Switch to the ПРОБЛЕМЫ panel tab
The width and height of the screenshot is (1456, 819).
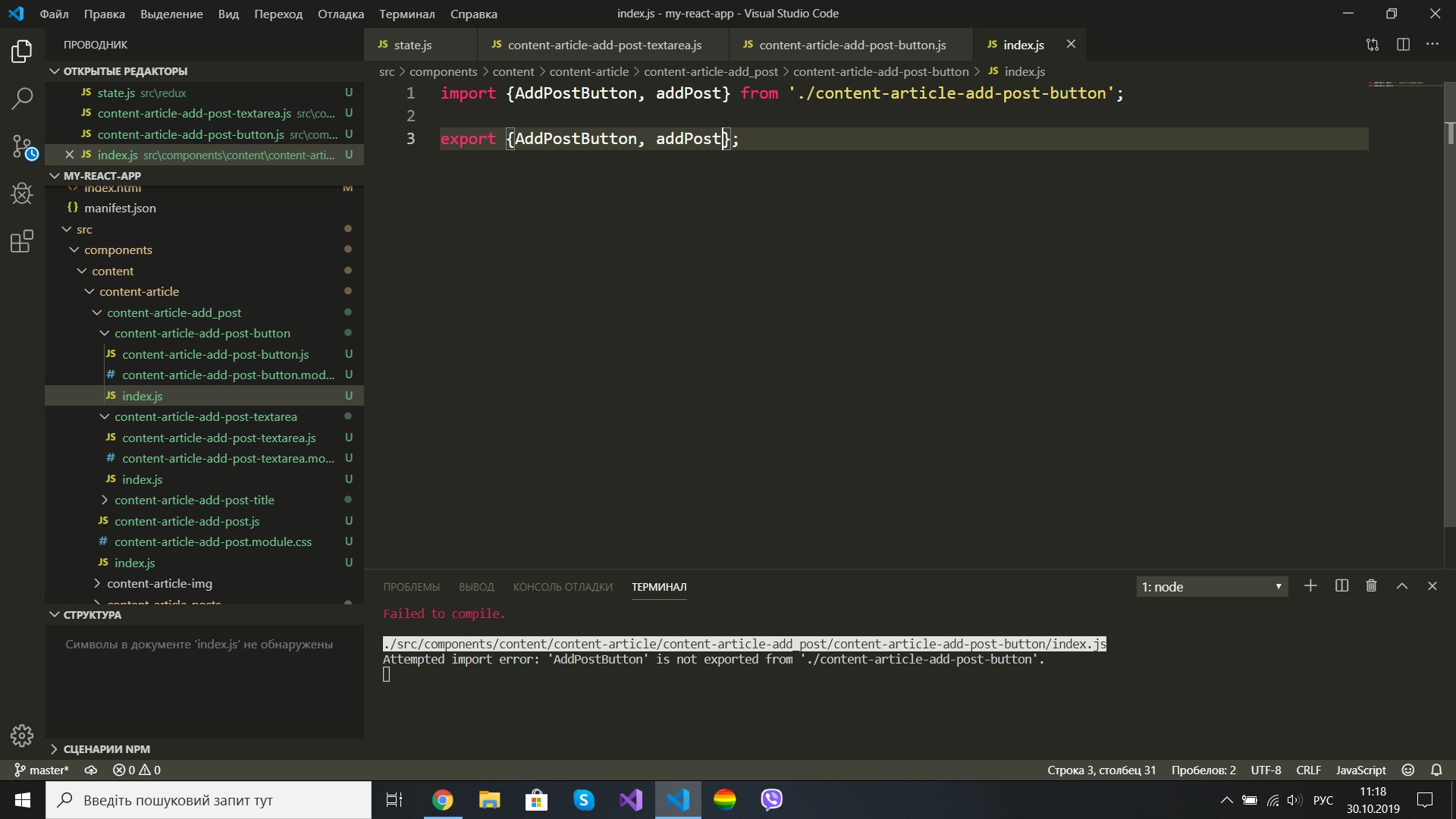tap(411, 587)
